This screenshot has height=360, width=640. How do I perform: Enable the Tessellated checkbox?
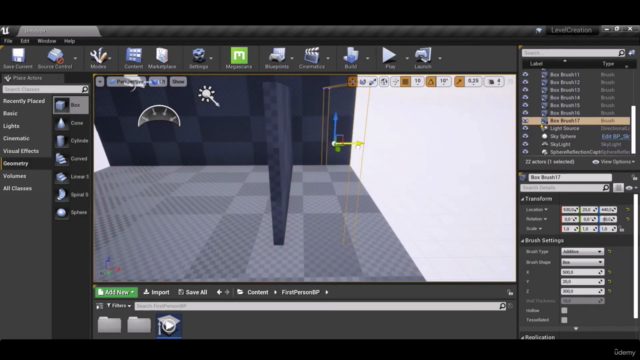click(x=564, y=320)
